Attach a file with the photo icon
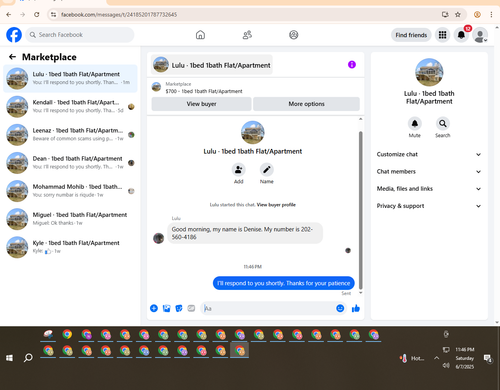Image resolution: width=500 pixels, height=390 pixels. [166, 308]
